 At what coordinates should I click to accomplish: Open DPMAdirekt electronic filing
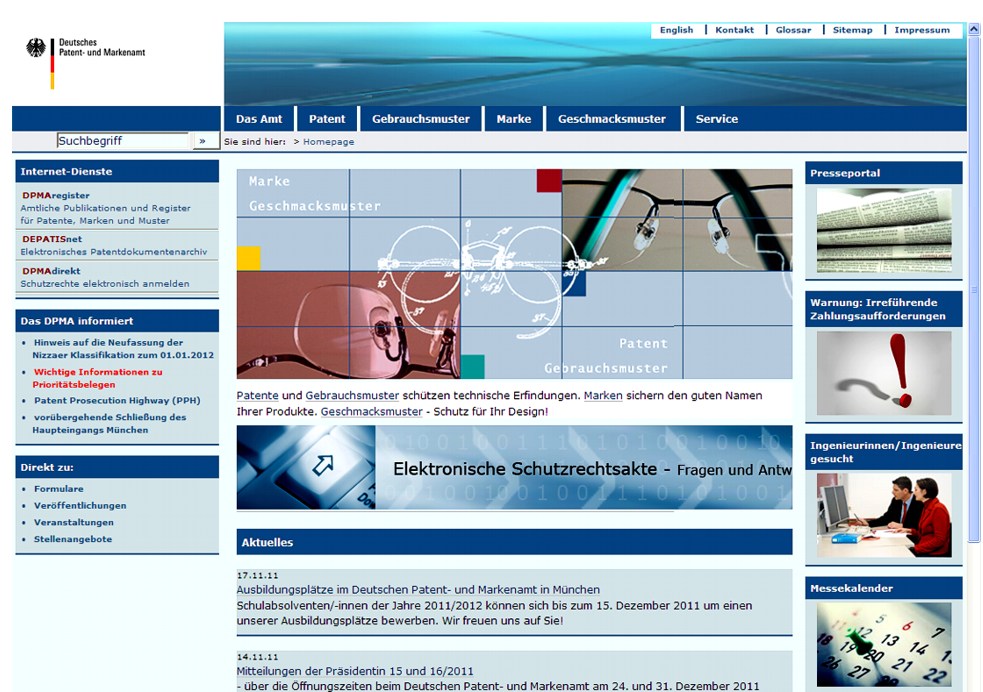coord(51,271)
